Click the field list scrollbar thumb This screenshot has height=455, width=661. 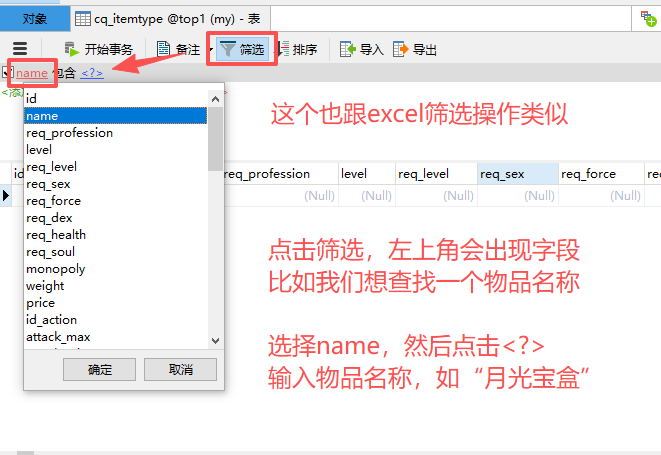(x=215, y=139)
